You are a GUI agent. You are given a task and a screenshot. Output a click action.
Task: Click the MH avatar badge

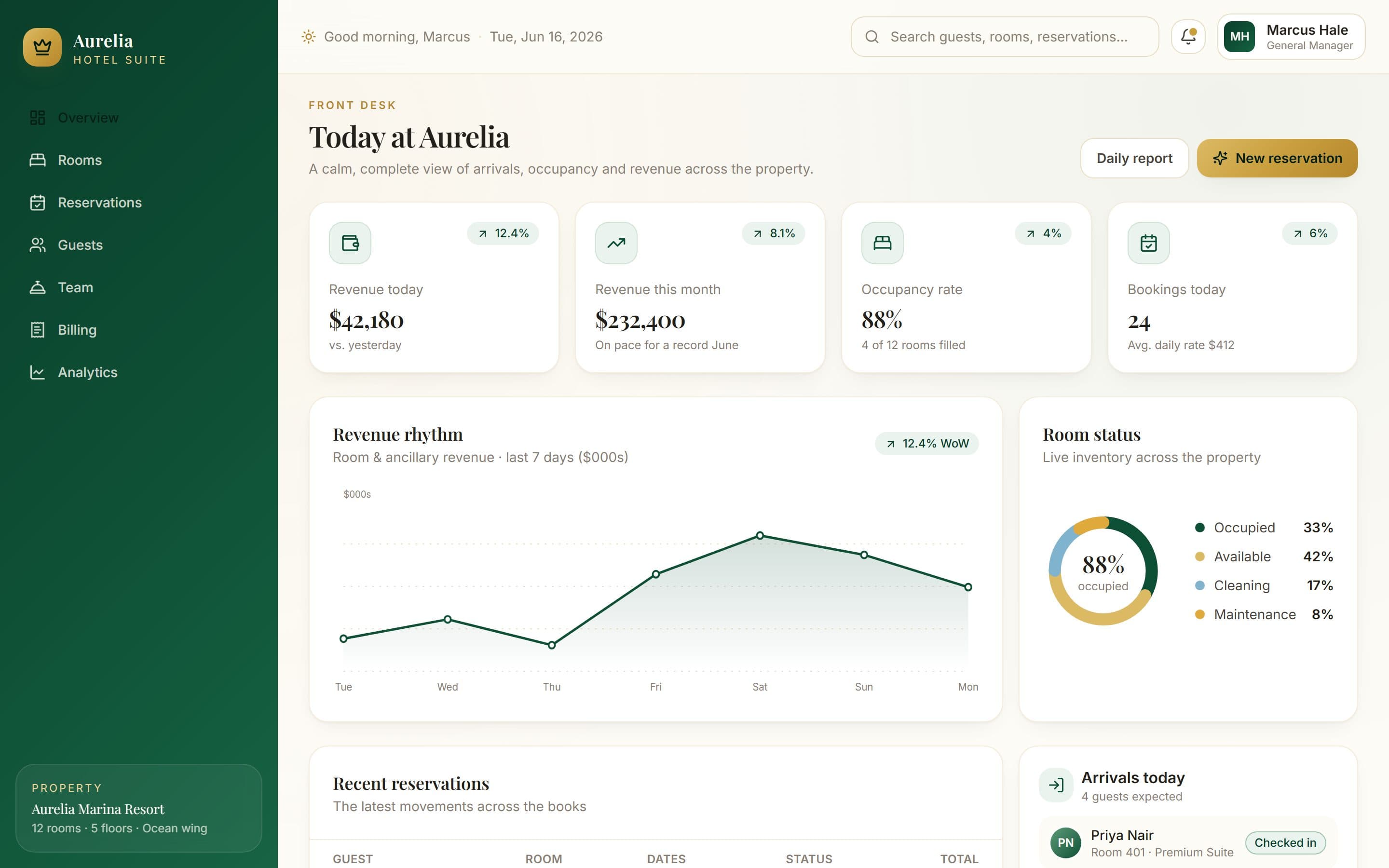(x=1239, y=37)
